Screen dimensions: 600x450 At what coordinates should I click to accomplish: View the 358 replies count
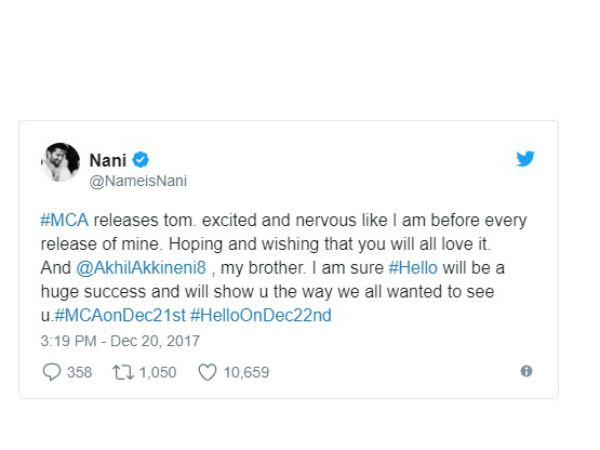[79, 372]
